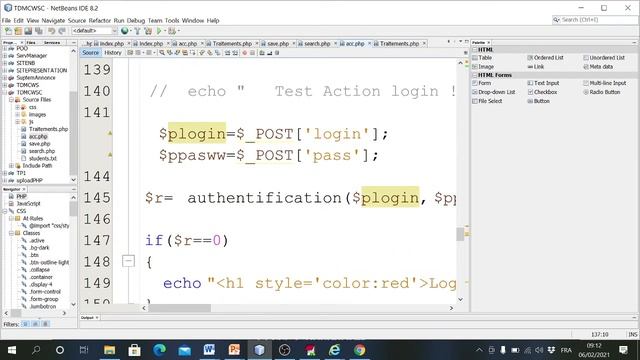Screen dimensions: 640x360
Task: Select the Ordered List palette item
Action: click(545, 58)
